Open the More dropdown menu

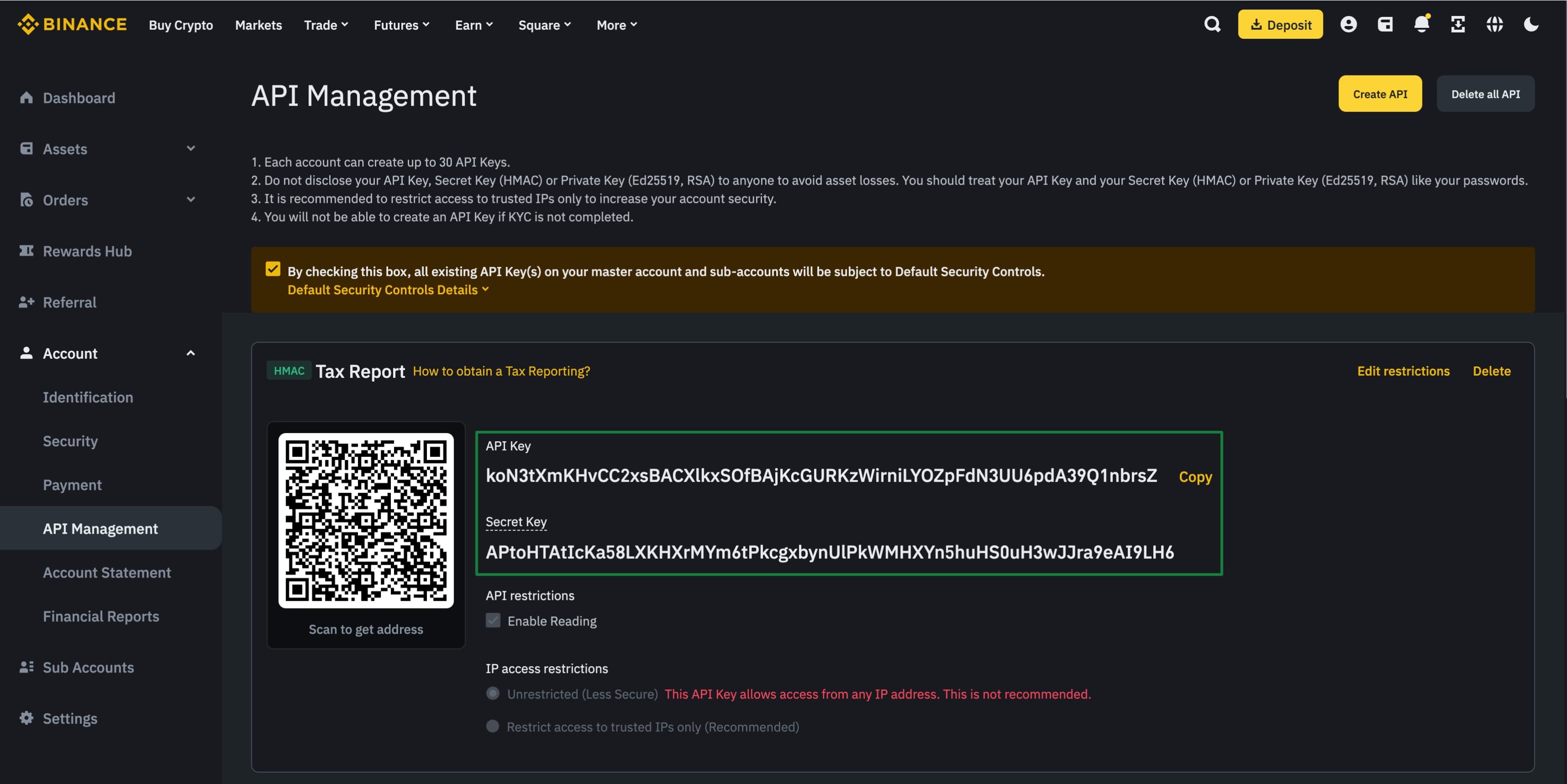pos(617,25)
